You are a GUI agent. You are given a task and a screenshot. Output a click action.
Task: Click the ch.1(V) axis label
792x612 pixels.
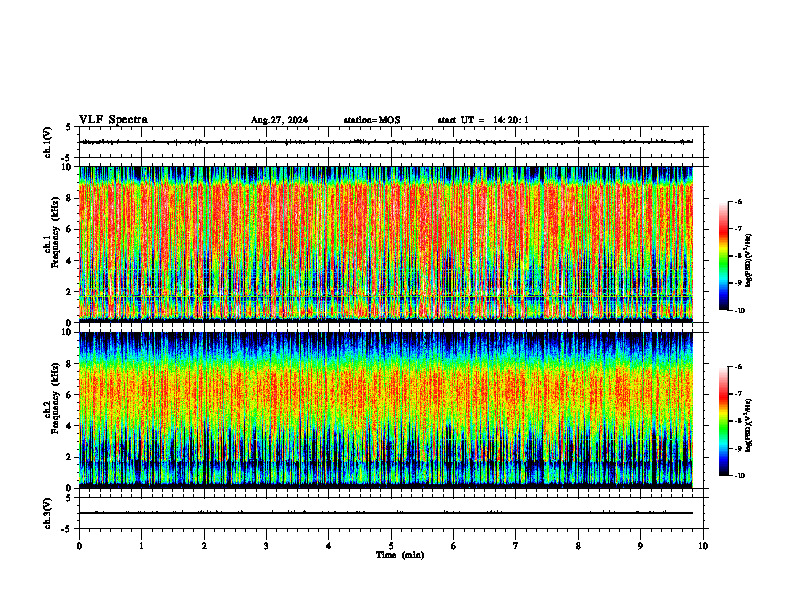tap(48, 142)
